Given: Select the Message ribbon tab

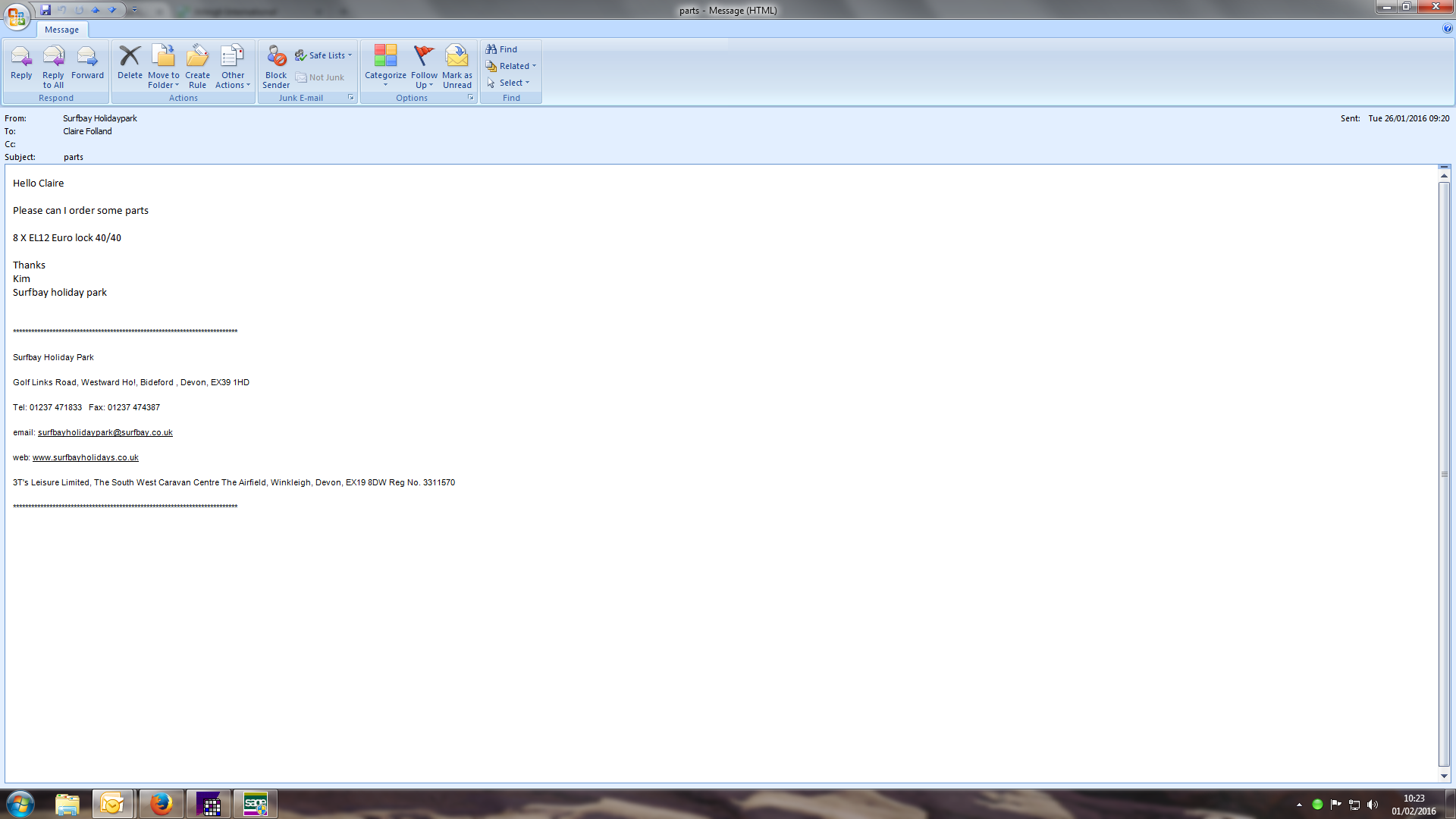Looking at the screenshot, I should pos(61,30).
